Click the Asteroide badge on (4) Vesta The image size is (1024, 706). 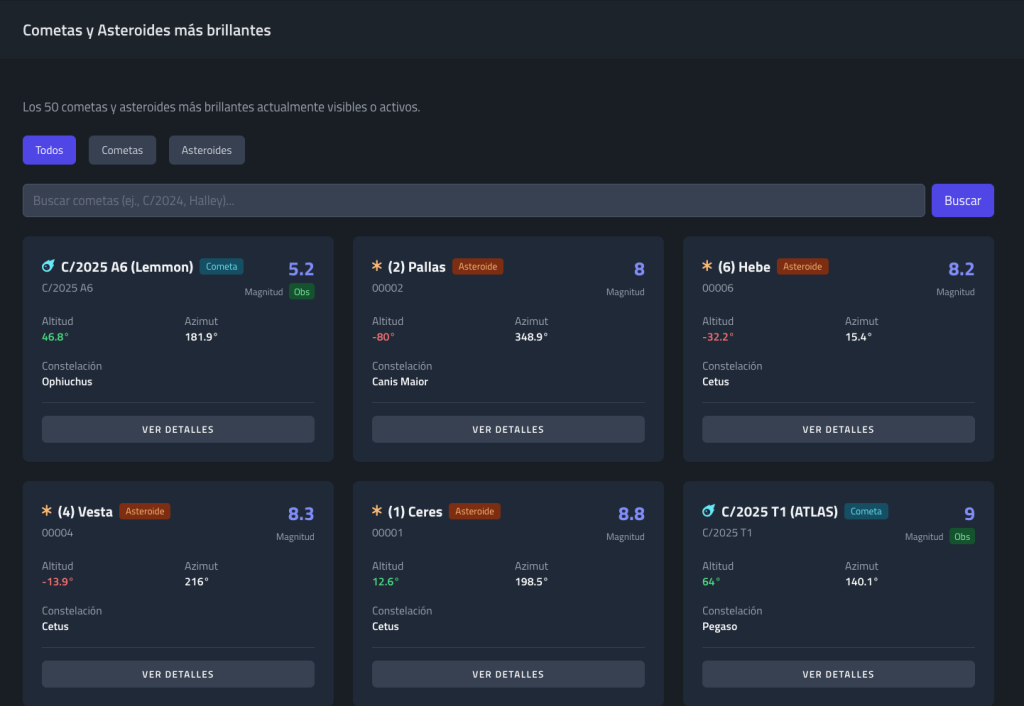[x=145, y=511]
